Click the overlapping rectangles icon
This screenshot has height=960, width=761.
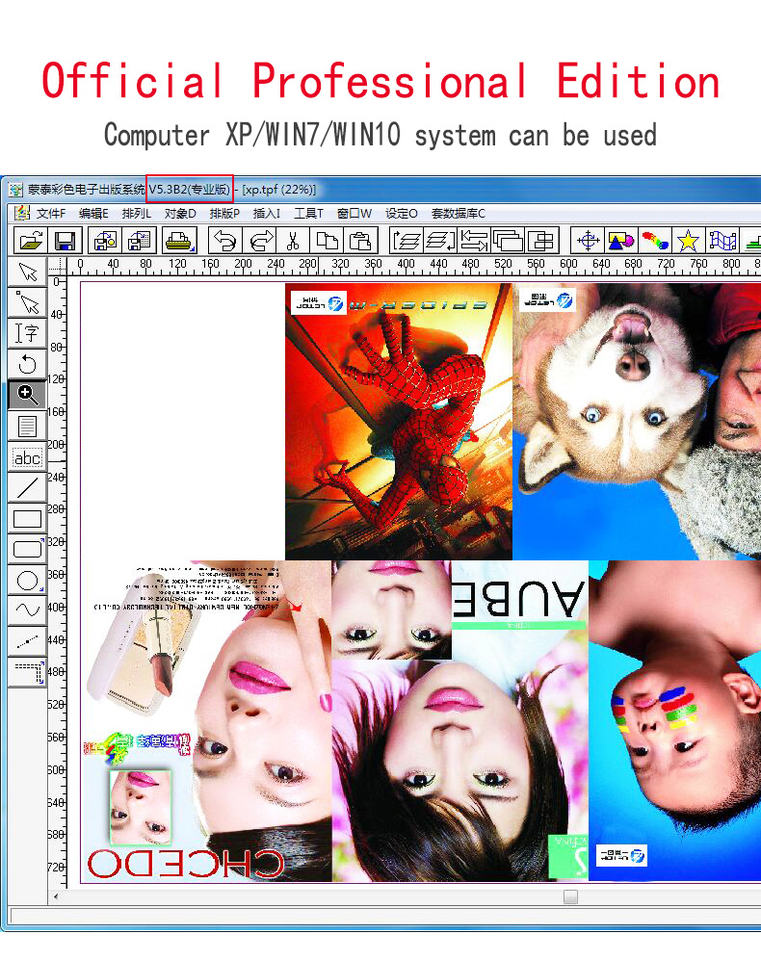click(x=508, y=241)
